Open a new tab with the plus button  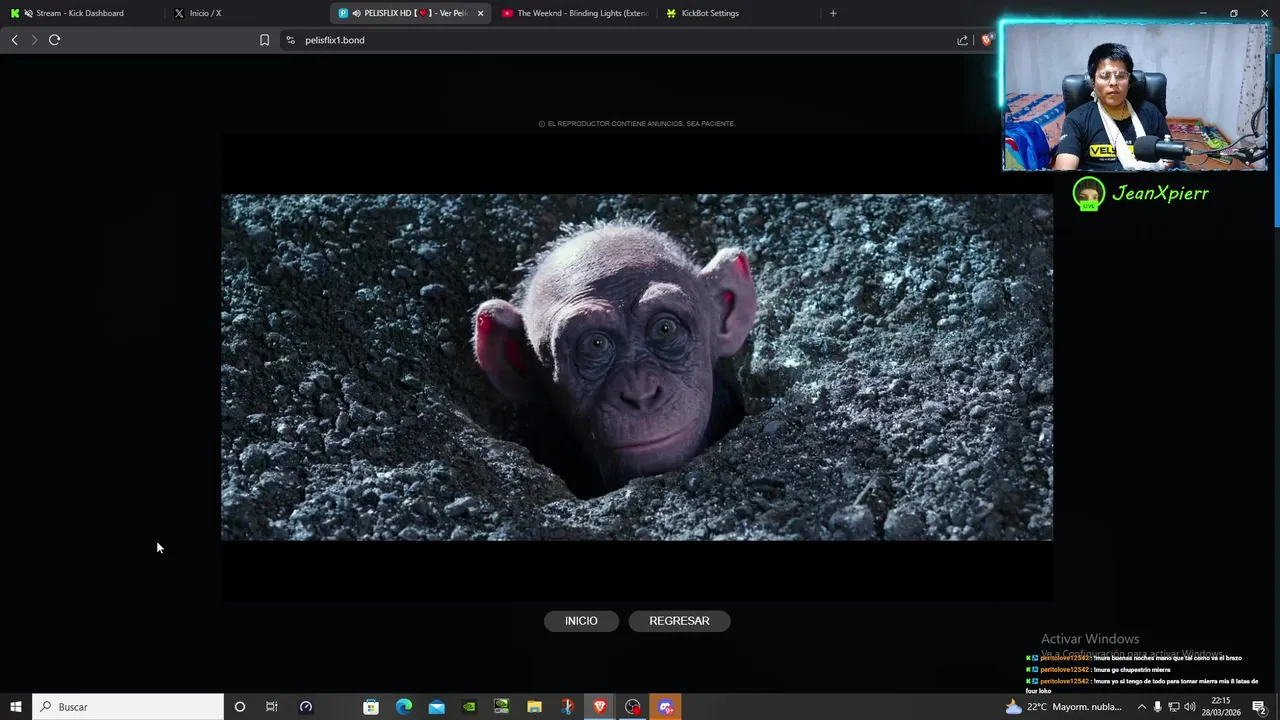point(833,13)
